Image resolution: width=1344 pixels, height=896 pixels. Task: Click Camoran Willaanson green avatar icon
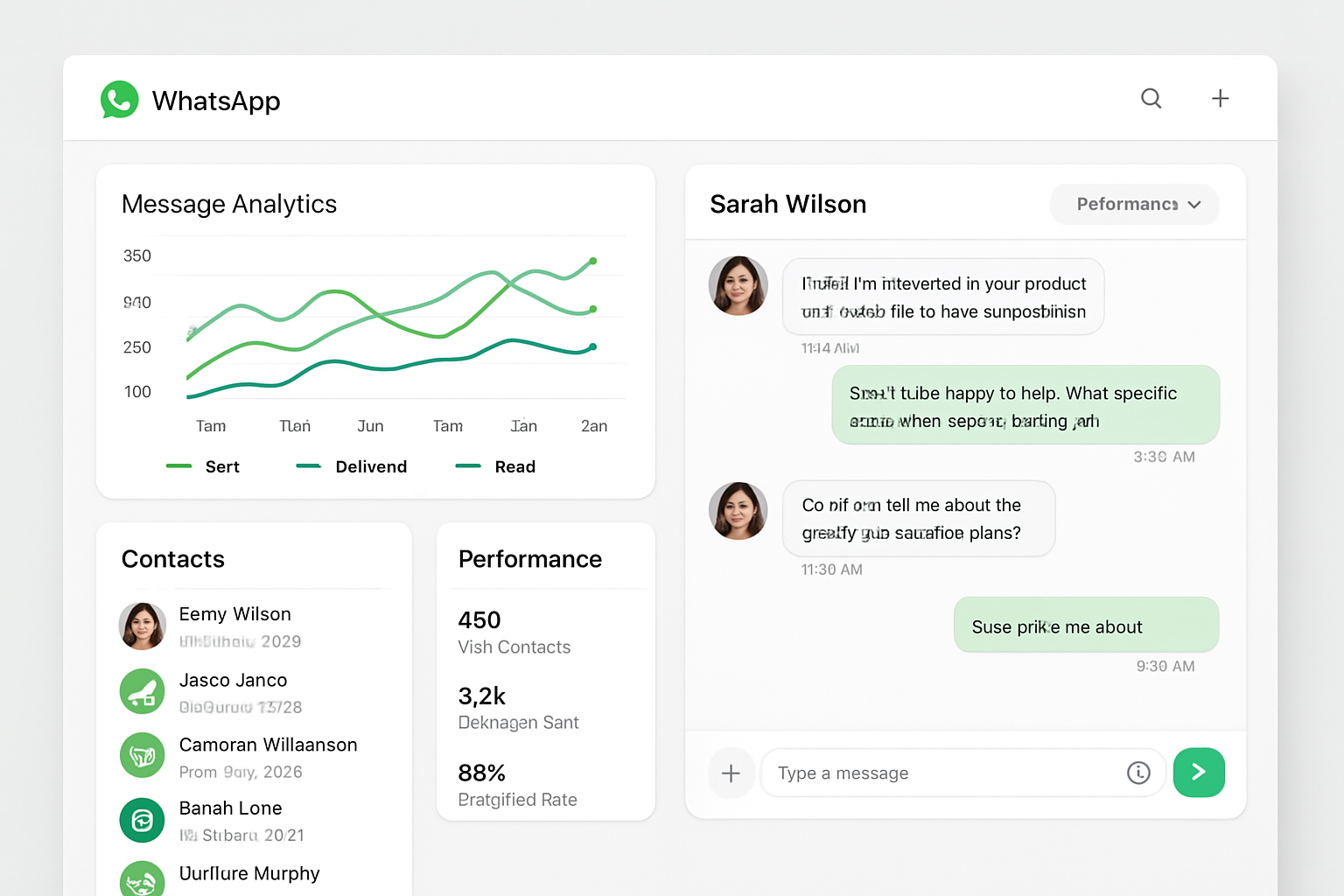[143, 755]
